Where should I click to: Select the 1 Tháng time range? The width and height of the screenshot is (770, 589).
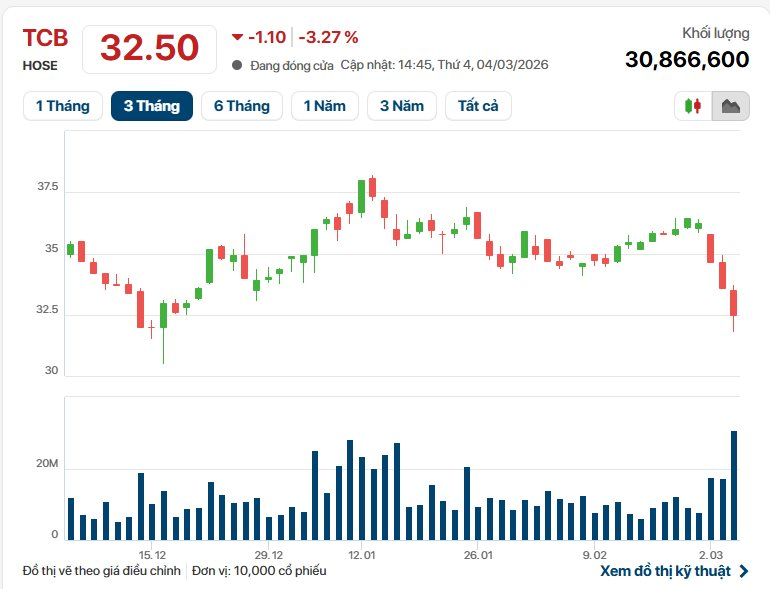(x=62, y=106)
